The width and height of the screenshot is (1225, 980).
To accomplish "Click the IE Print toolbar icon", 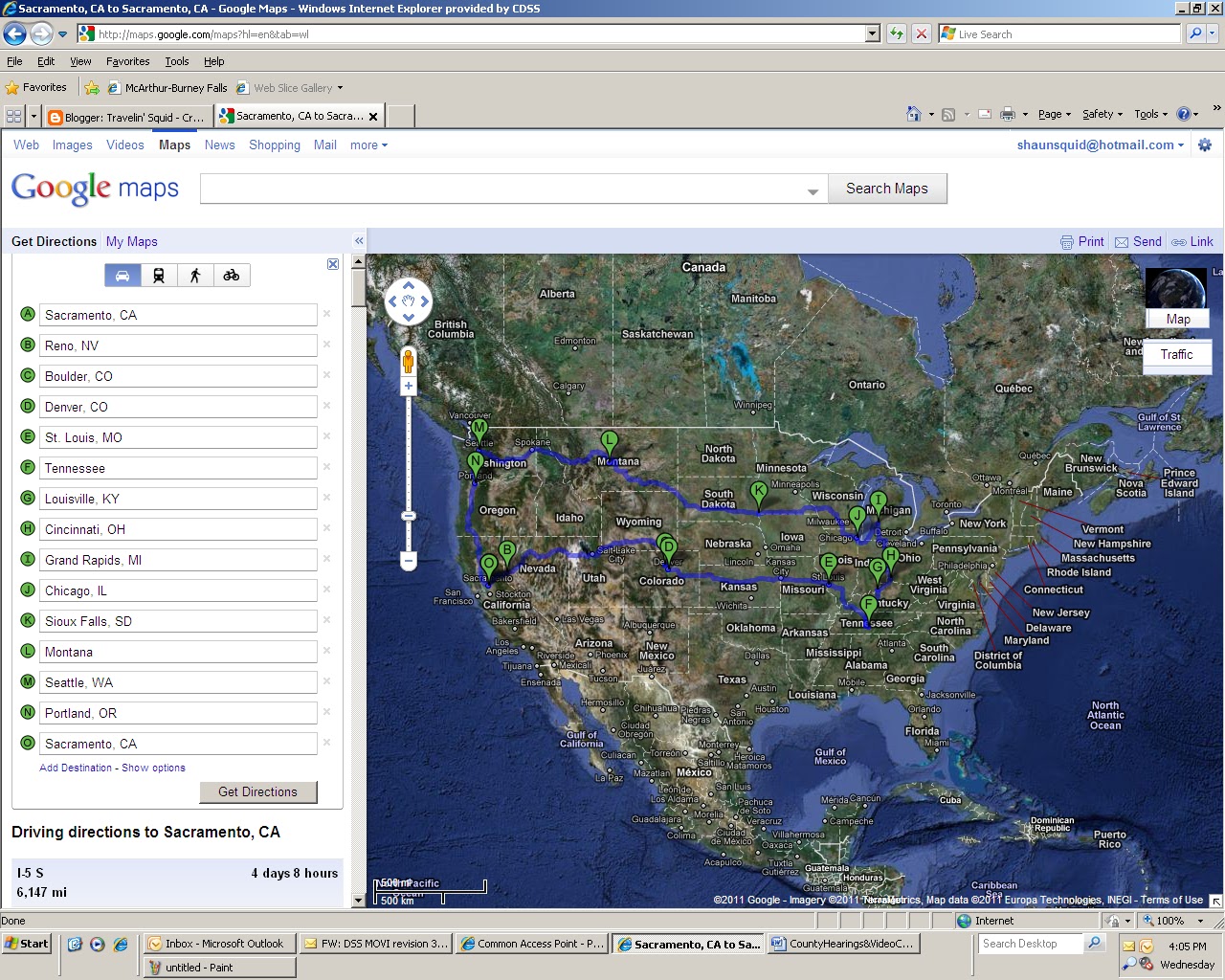I will tap(1007, 114).
